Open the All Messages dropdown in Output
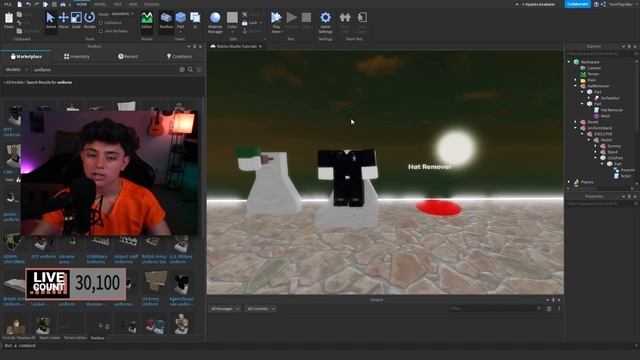Image resolution: width=640 pixels, height=360 pixels. click(x=225, y=309)
